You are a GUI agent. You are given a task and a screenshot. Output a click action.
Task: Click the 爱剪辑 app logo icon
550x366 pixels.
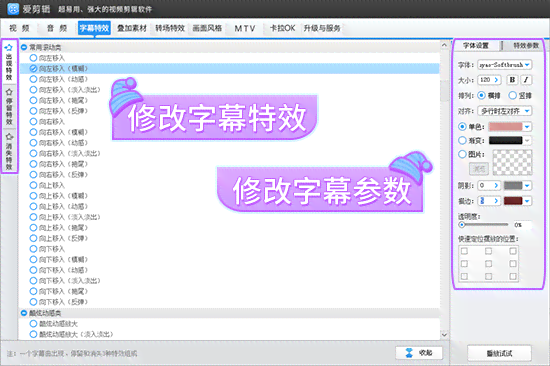point(13,9)
